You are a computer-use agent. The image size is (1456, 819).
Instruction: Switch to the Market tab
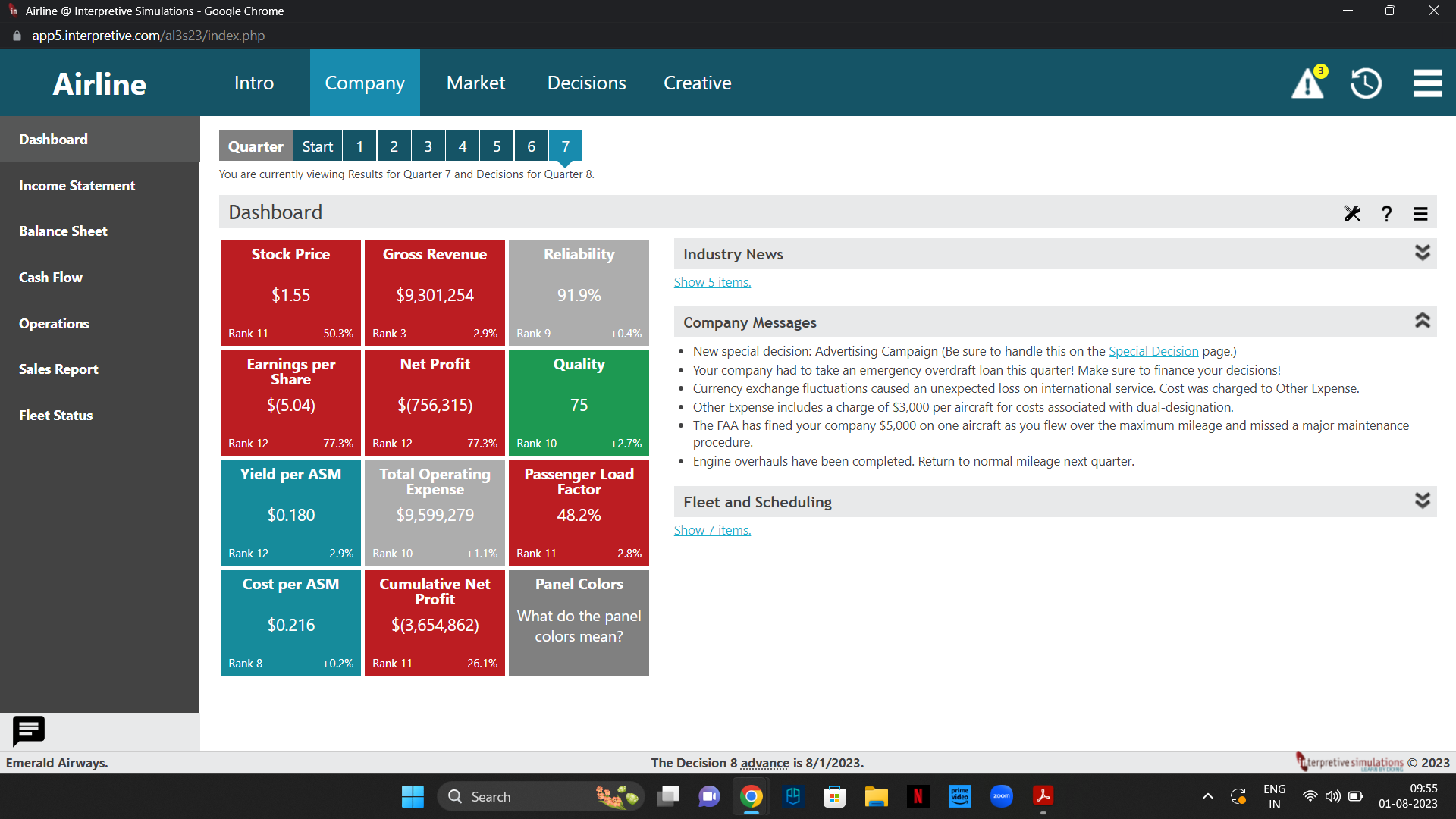click(475, 83)
